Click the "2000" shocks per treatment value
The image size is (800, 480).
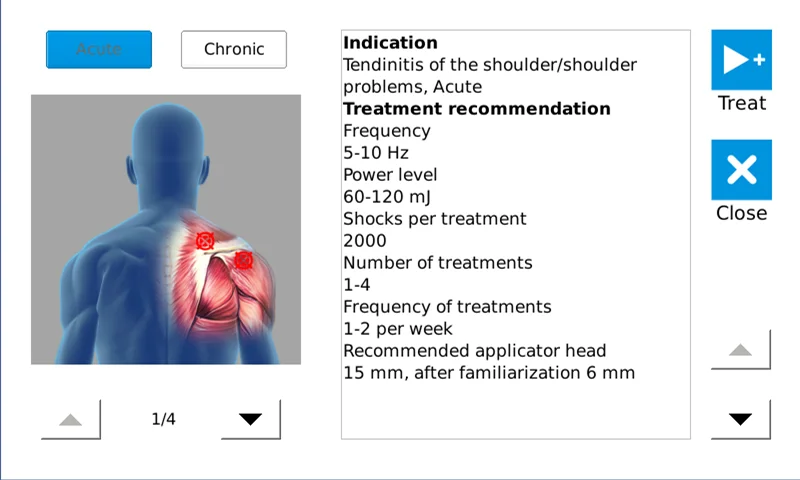click(364, 241)
